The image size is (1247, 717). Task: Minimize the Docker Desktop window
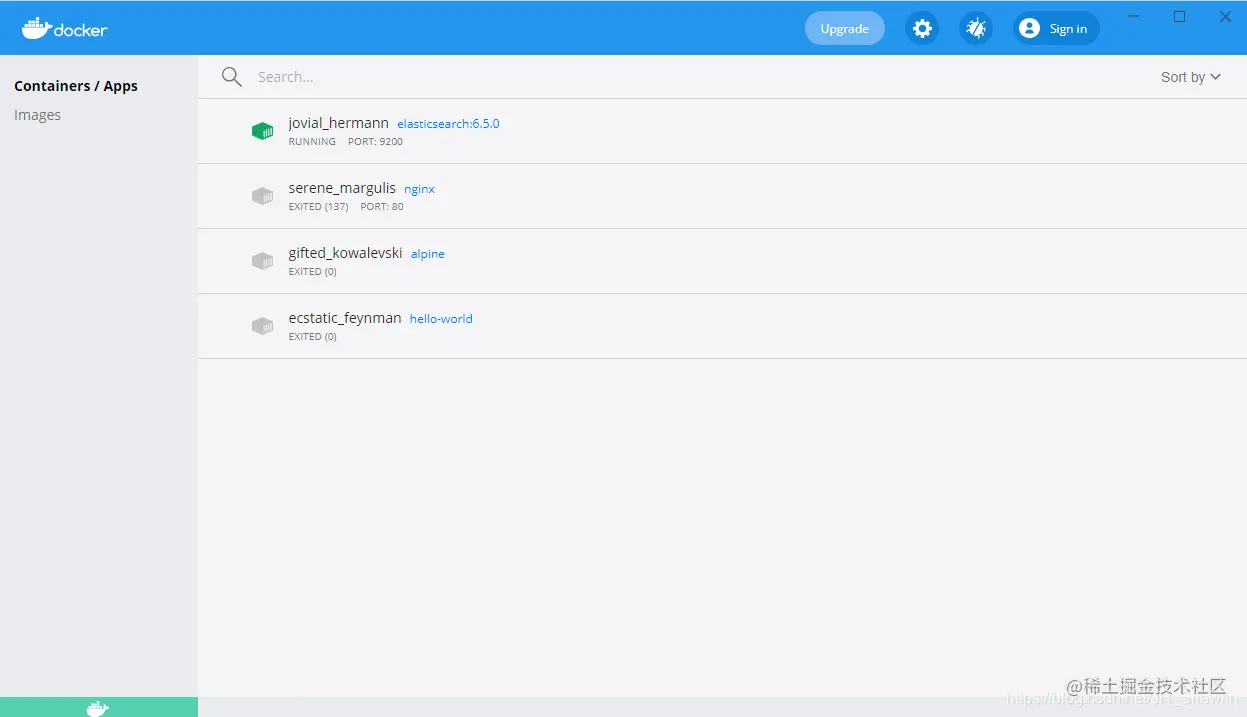pos(1134,17)
